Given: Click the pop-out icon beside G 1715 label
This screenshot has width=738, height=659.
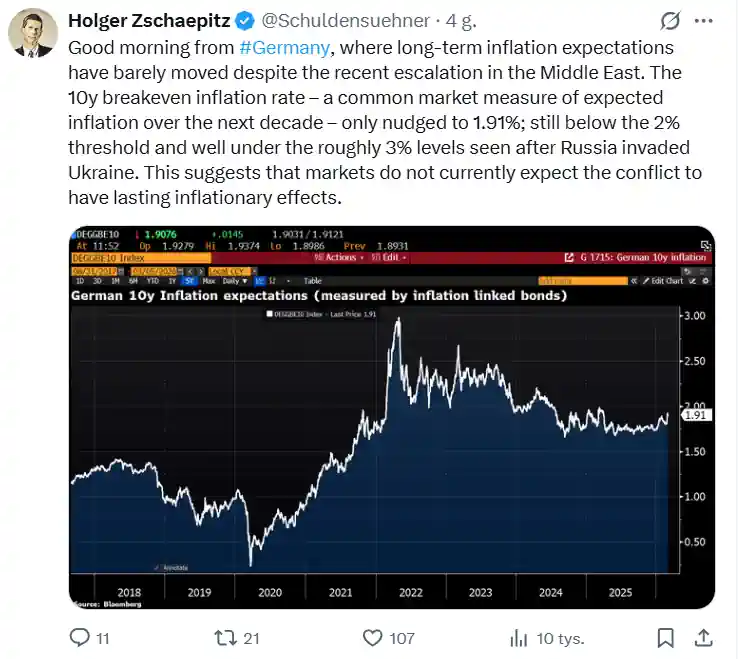Looking at the screenshot, I should coord(568,258).
